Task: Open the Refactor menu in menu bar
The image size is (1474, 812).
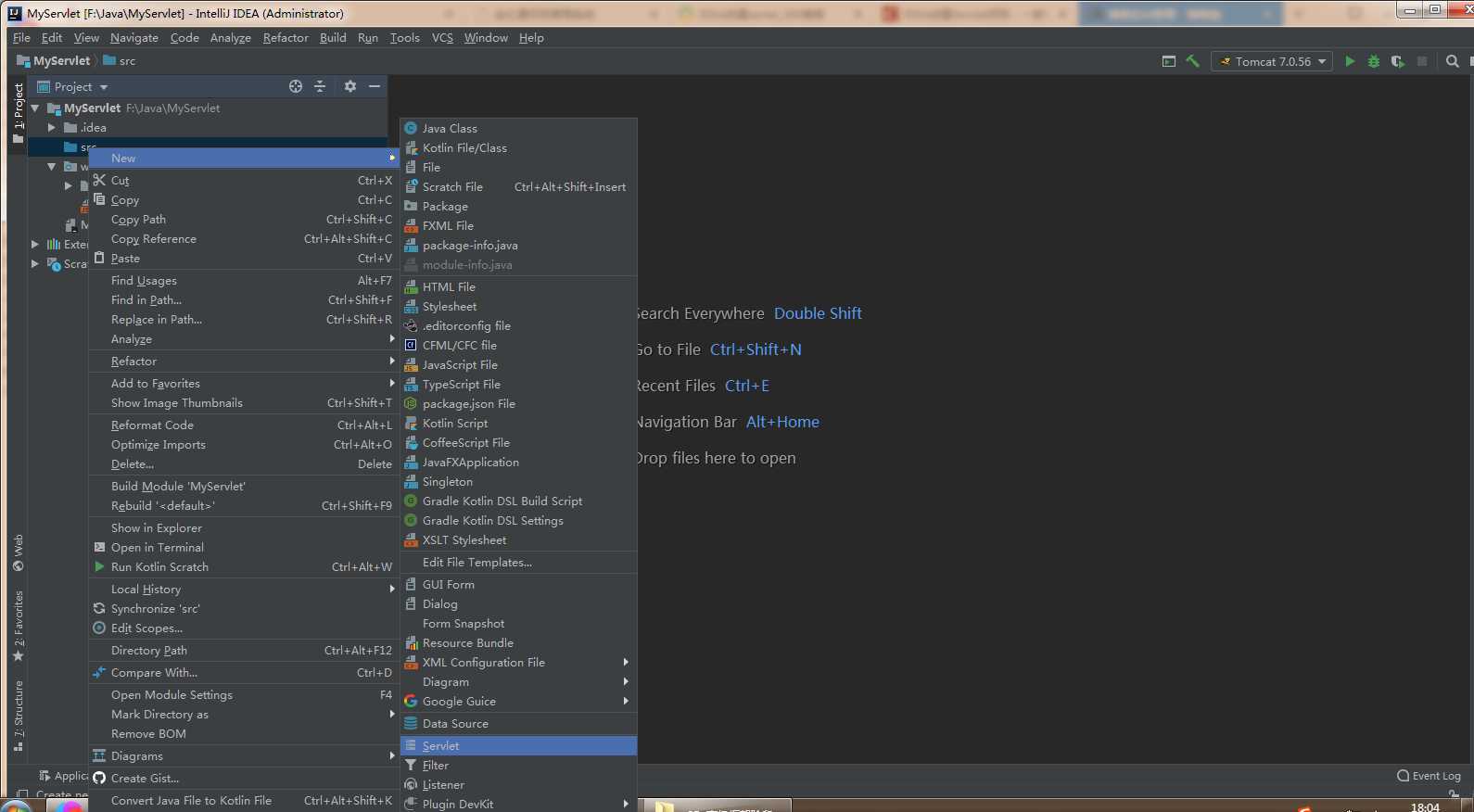Action: click(x=286, y=38)
